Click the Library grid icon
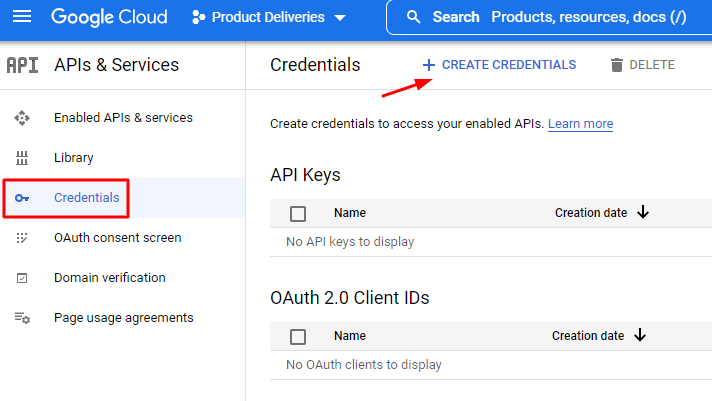 click(22, 158)
